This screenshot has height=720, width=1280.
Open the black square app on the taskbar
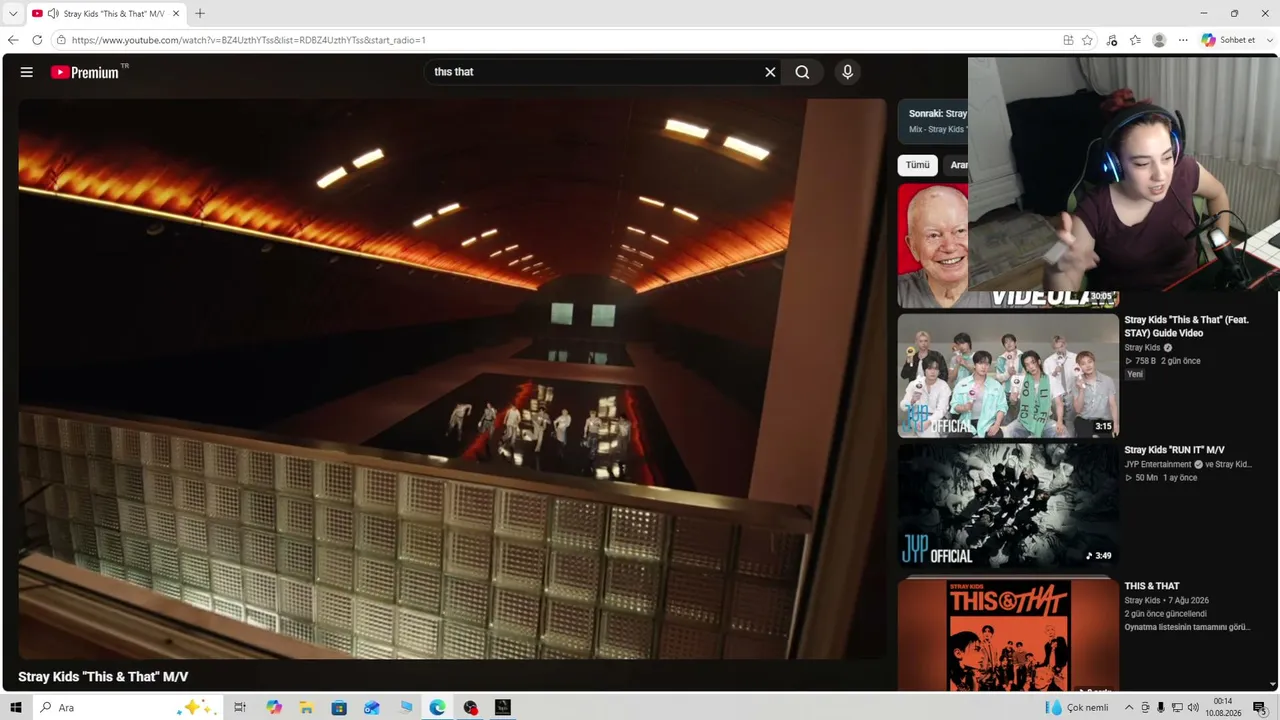click(x=503, y=708)
